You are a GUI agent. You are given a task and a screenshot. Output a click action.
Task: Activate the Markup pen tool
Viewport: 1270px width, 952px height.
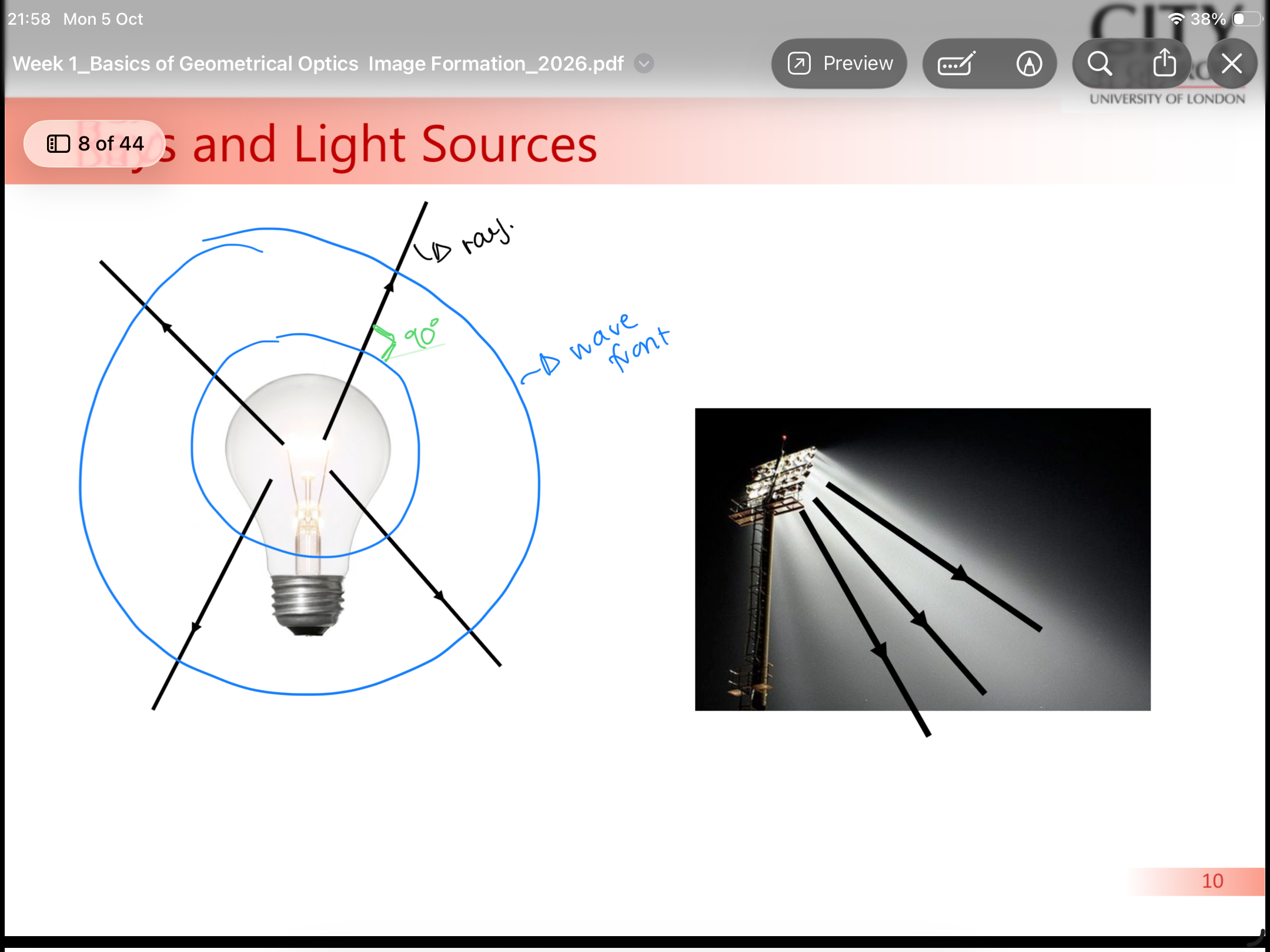1029,63
